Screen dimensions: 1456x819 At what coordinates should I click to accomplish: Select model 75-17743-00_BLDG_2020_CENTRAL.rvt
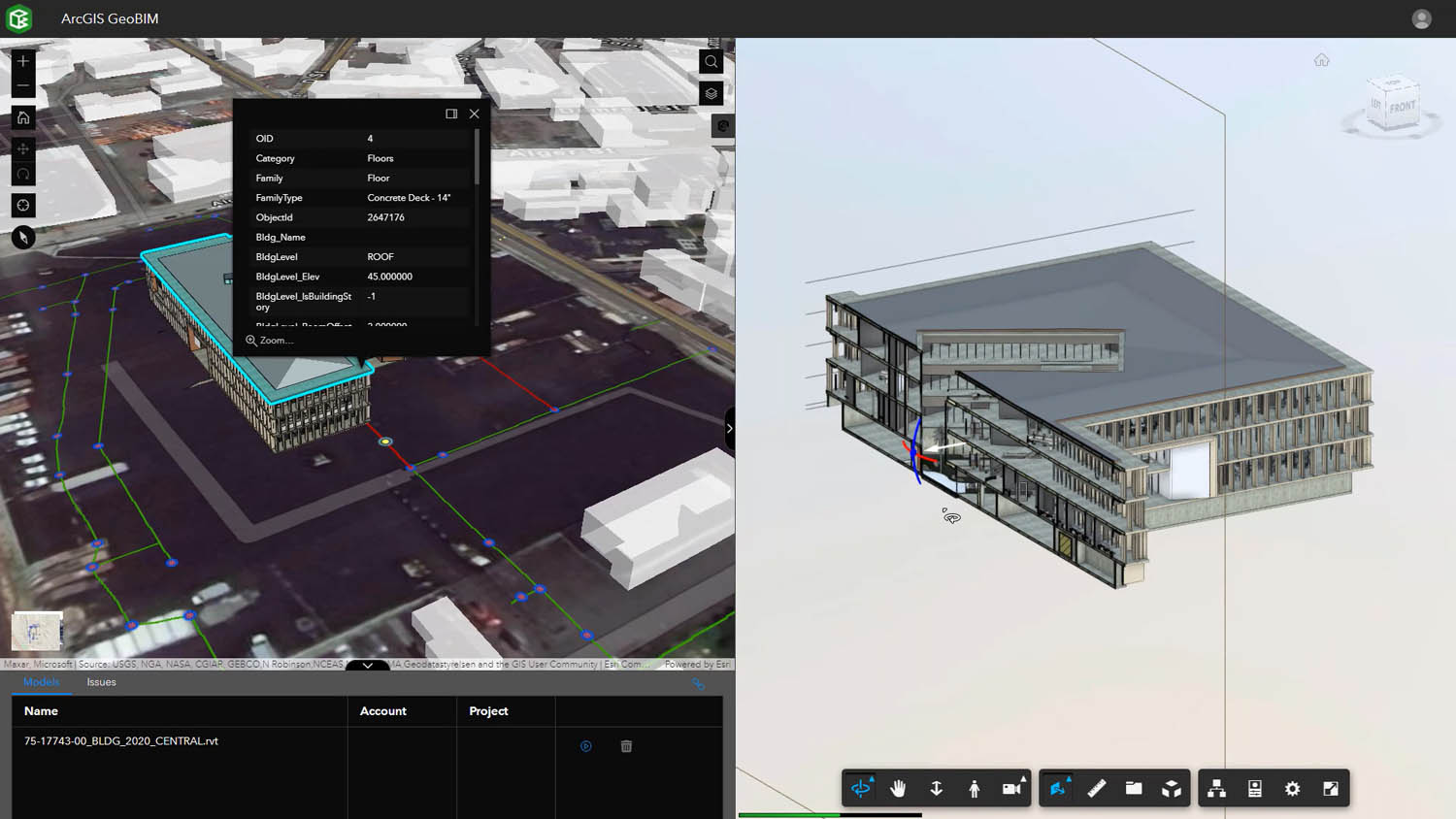click(121, 740)
